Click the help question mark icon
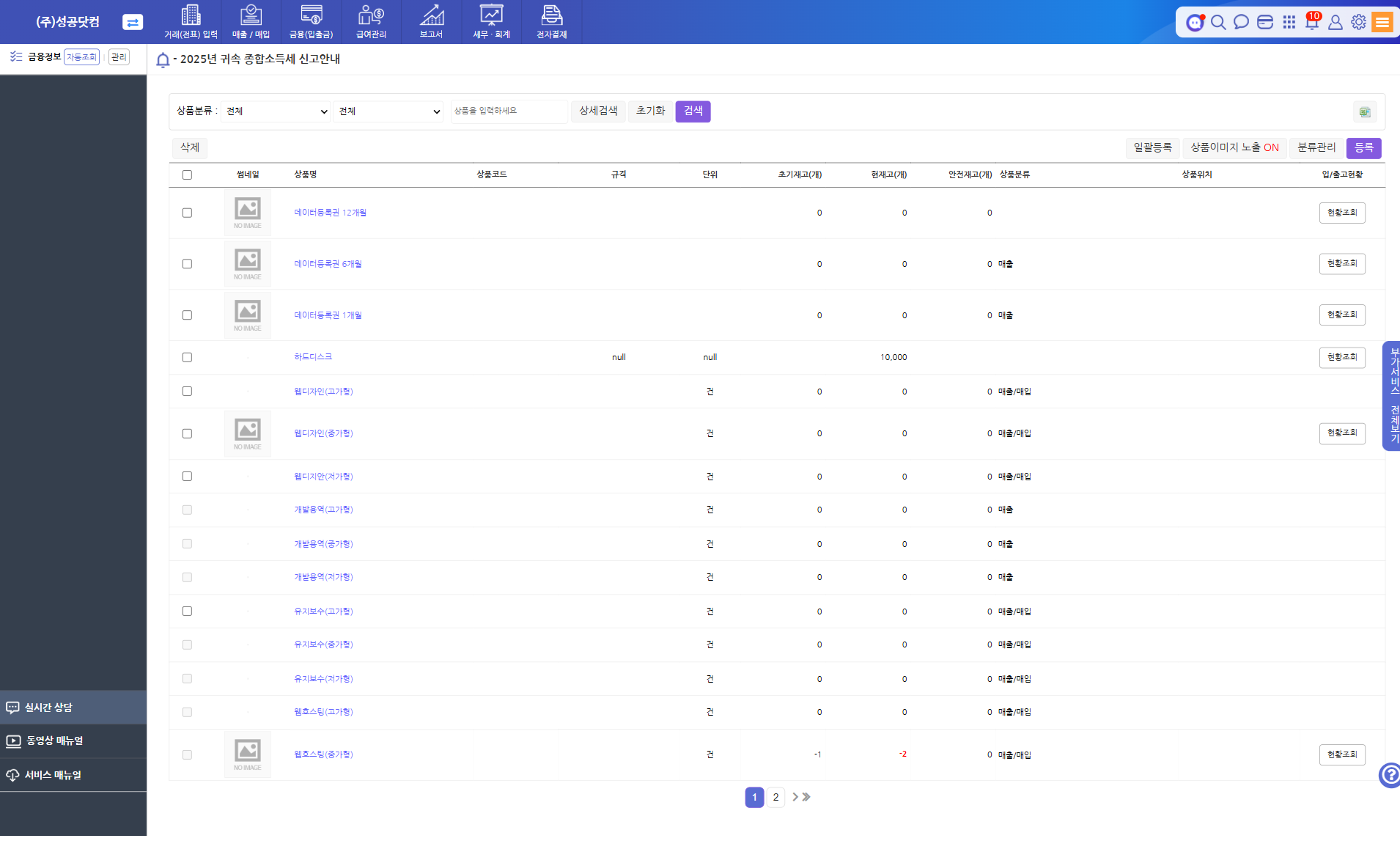Viewport: 1400px width, 841px height. [1390, 774]
